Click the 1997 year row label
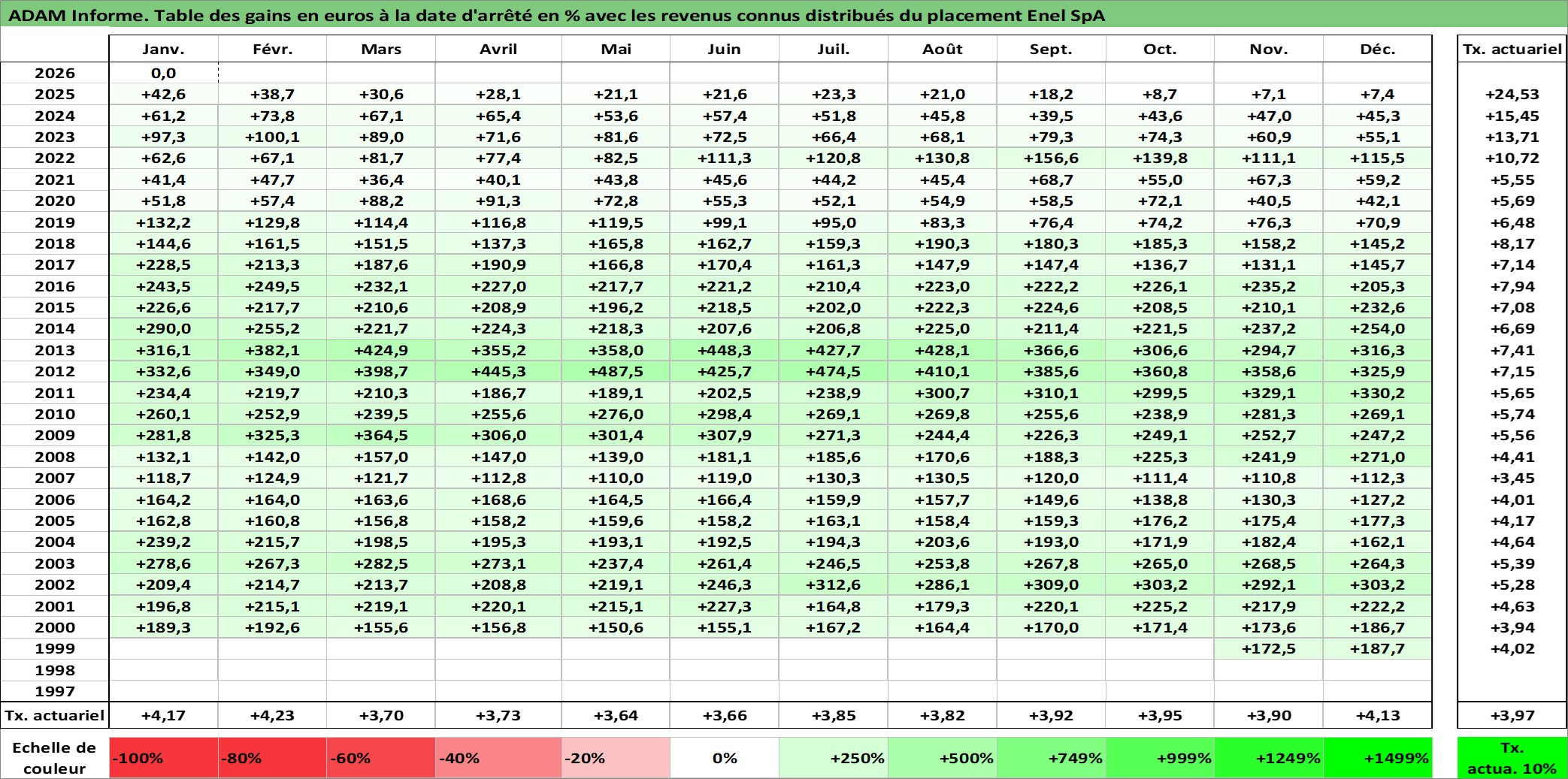 (55, 691)
